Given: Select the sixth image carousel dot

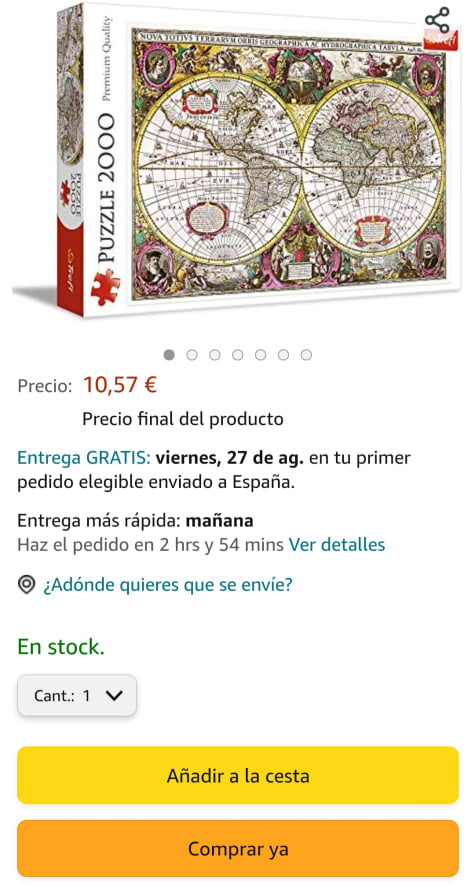Looking at the screenshot, I should click(x=283, y=354).
